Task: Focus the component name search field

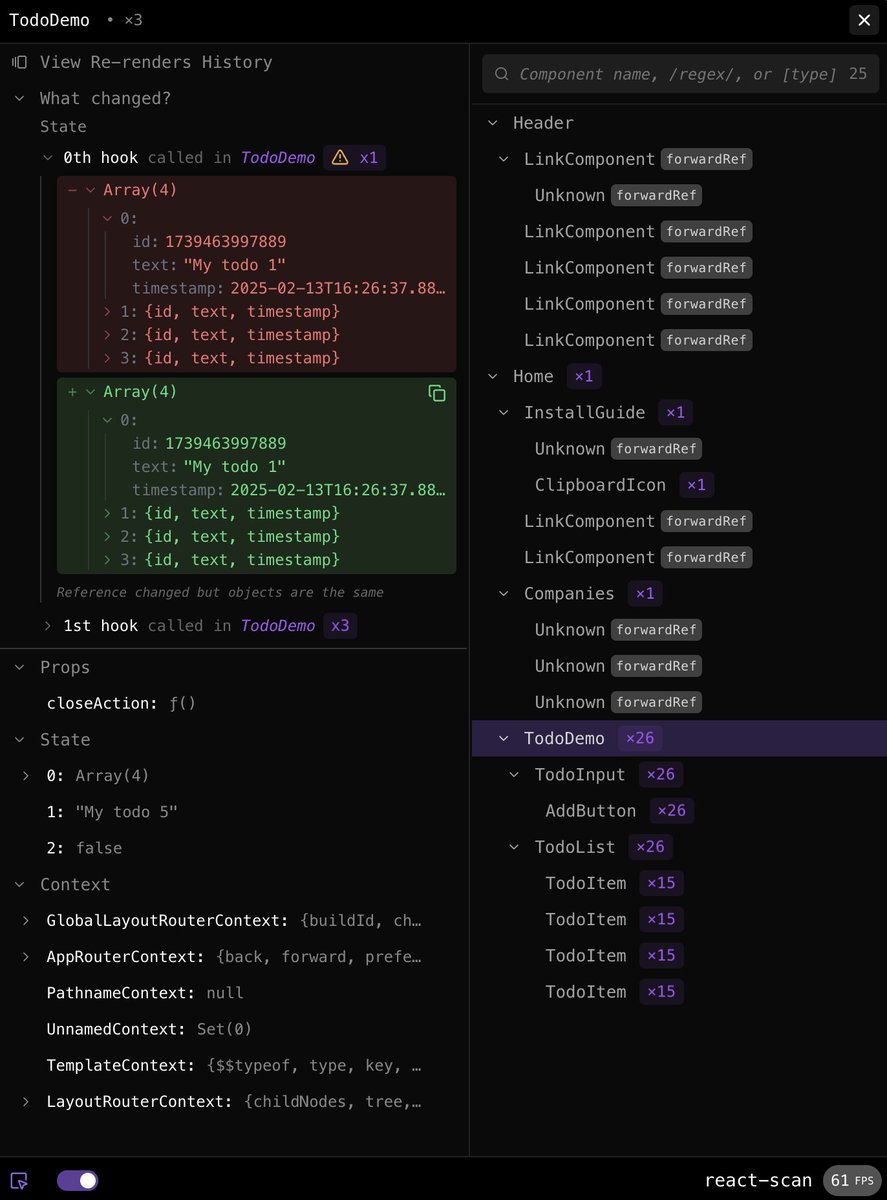Action: (x=678, y=74)
